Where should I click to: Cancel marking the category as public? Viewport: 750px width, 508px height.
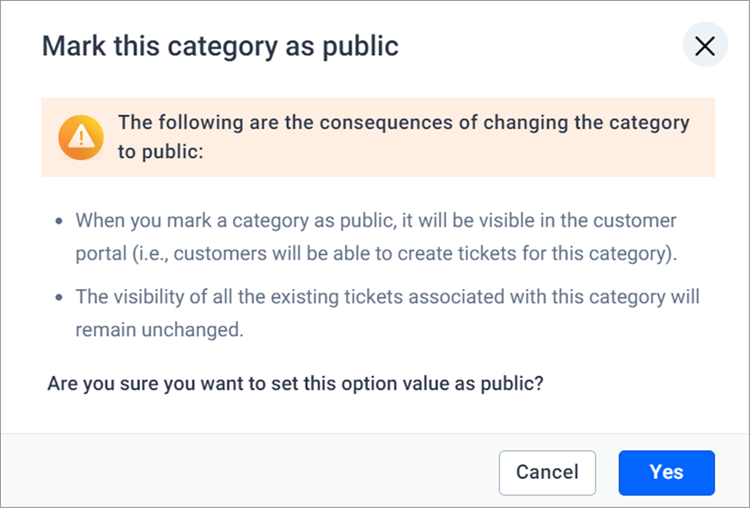[x=547, y=472]
